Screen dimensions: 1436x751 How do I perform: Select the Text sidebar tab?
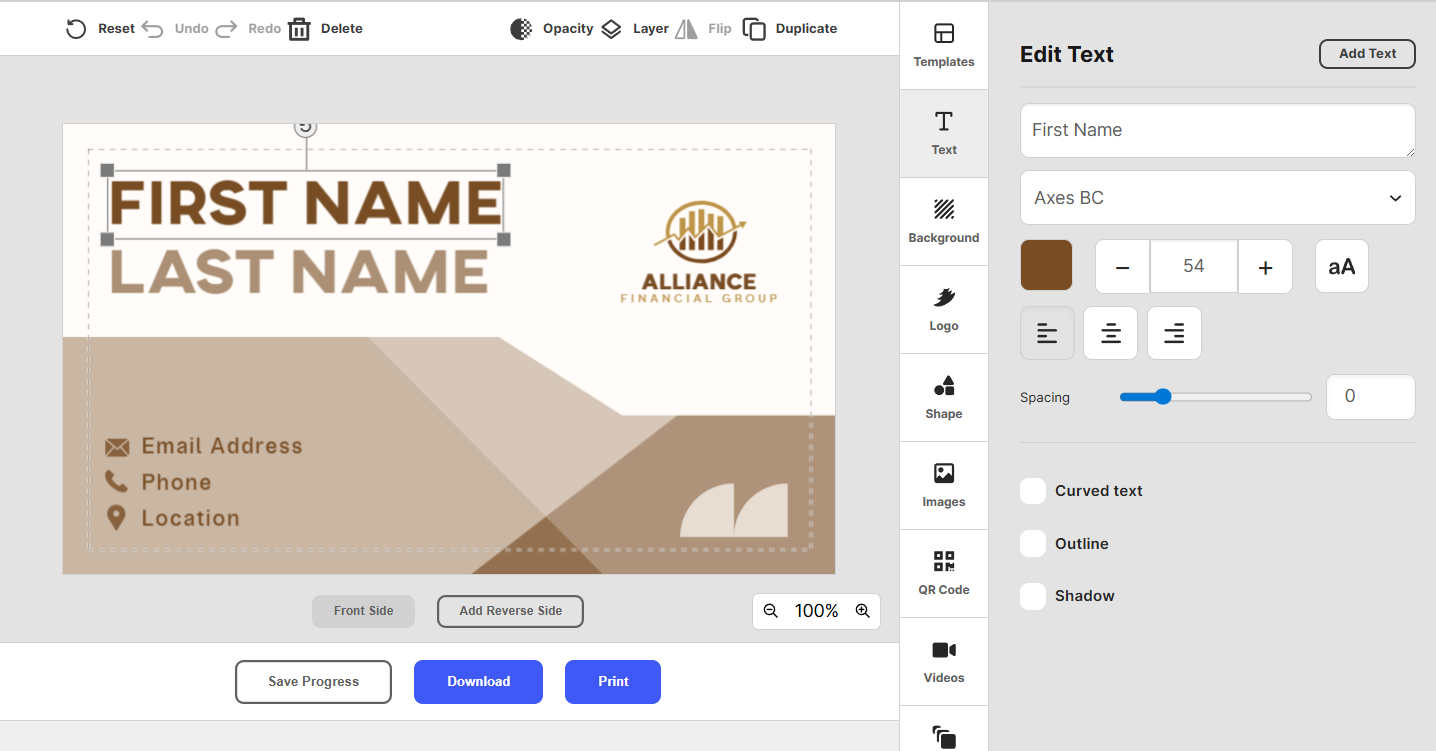point(944,134)
